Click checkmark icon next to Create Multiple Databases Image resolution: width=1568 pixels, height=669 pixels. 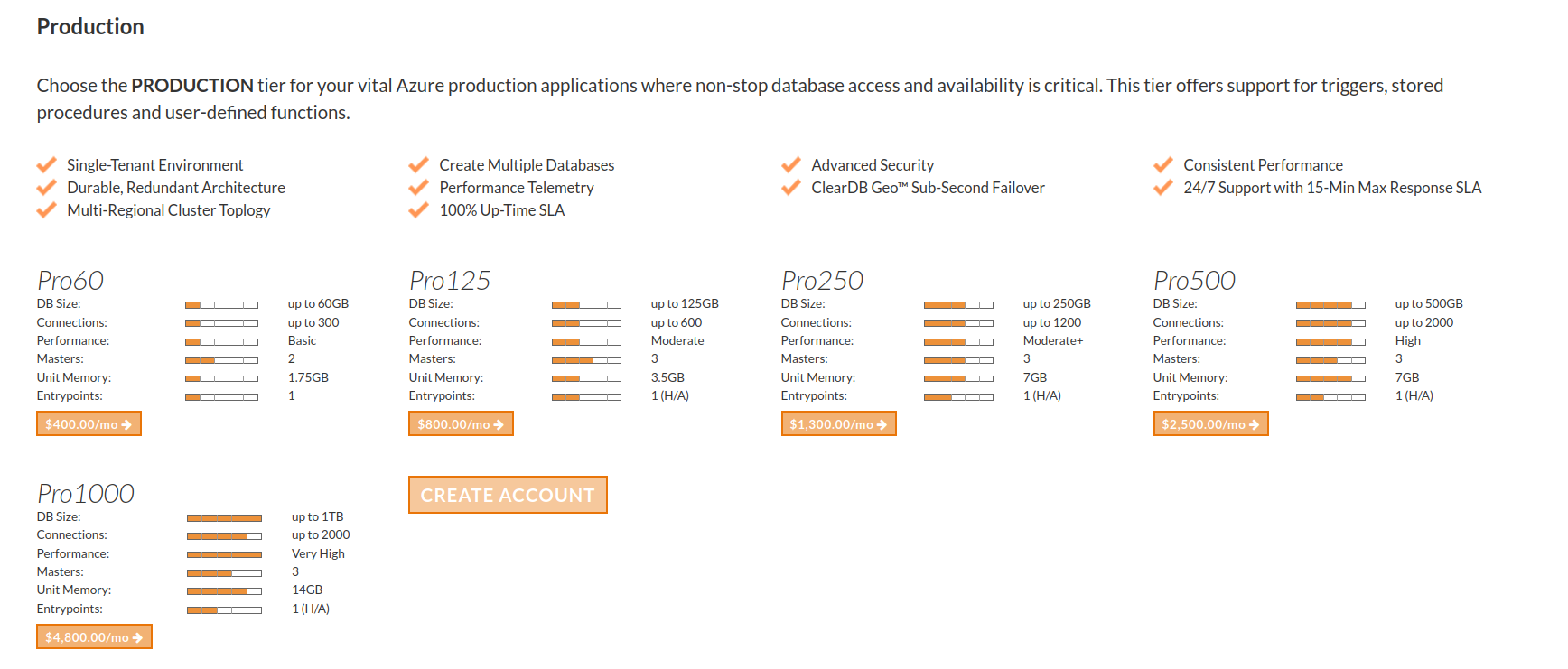click(418, 165)
